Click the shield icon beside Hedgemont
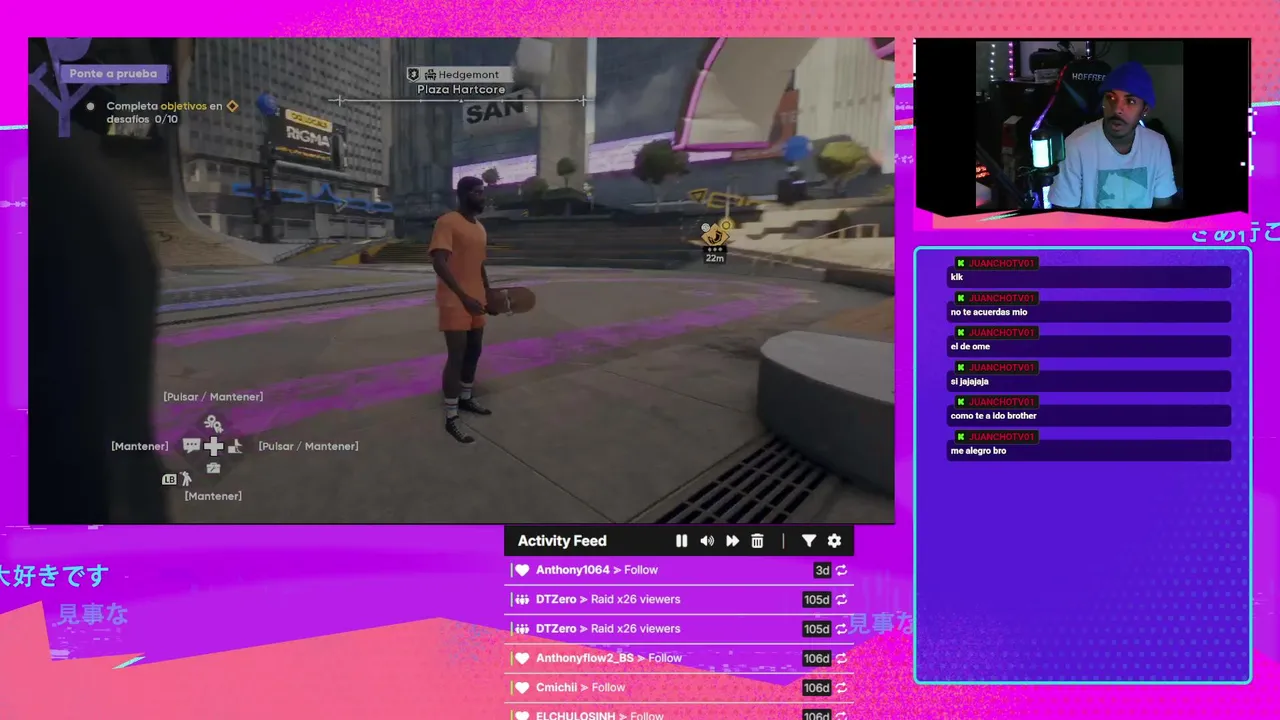Viewport: 1280px width, 720px height. click(x=413, y=74)
